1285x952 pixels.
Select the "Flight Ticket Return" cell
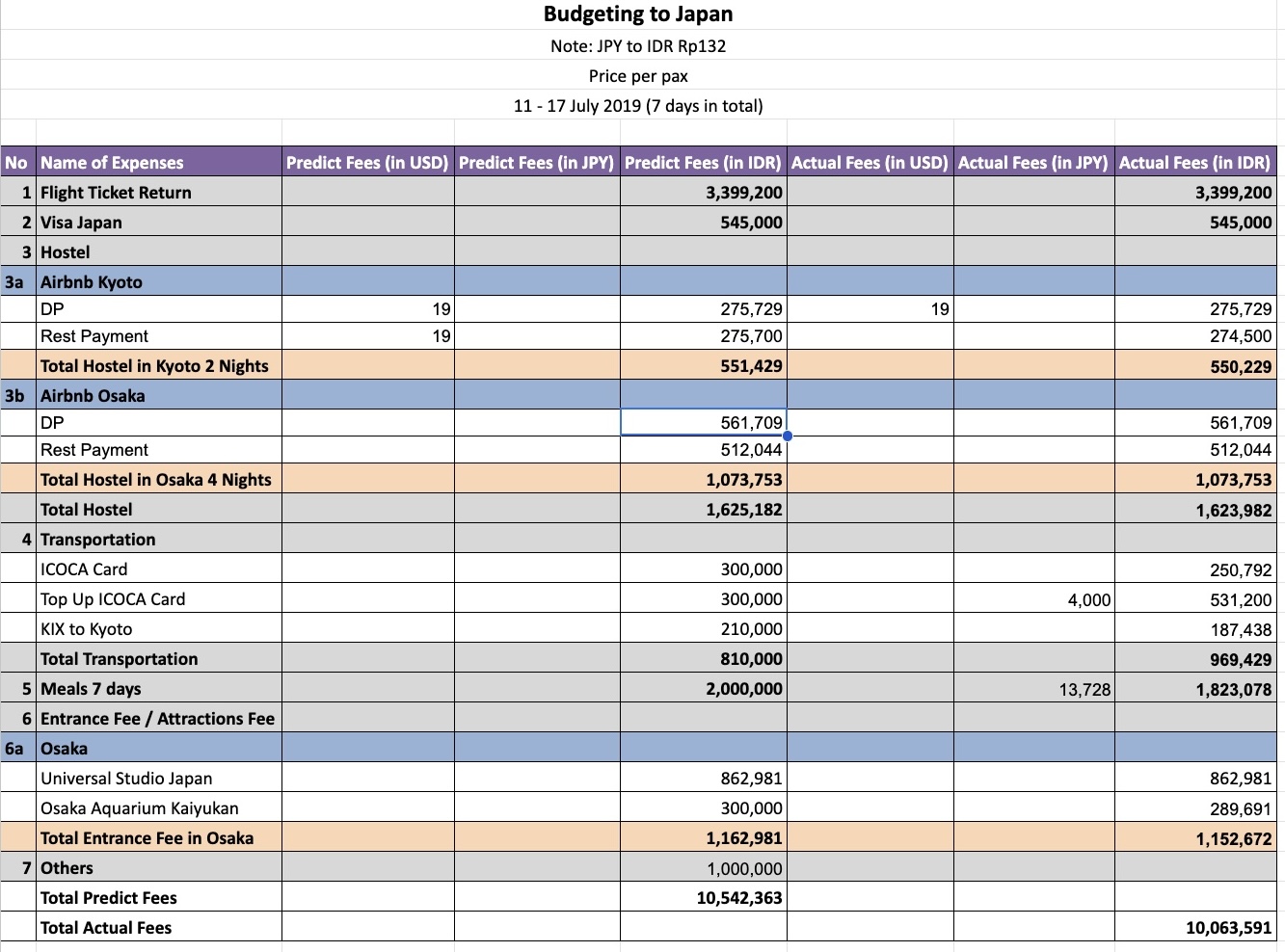tap(159, 193)
